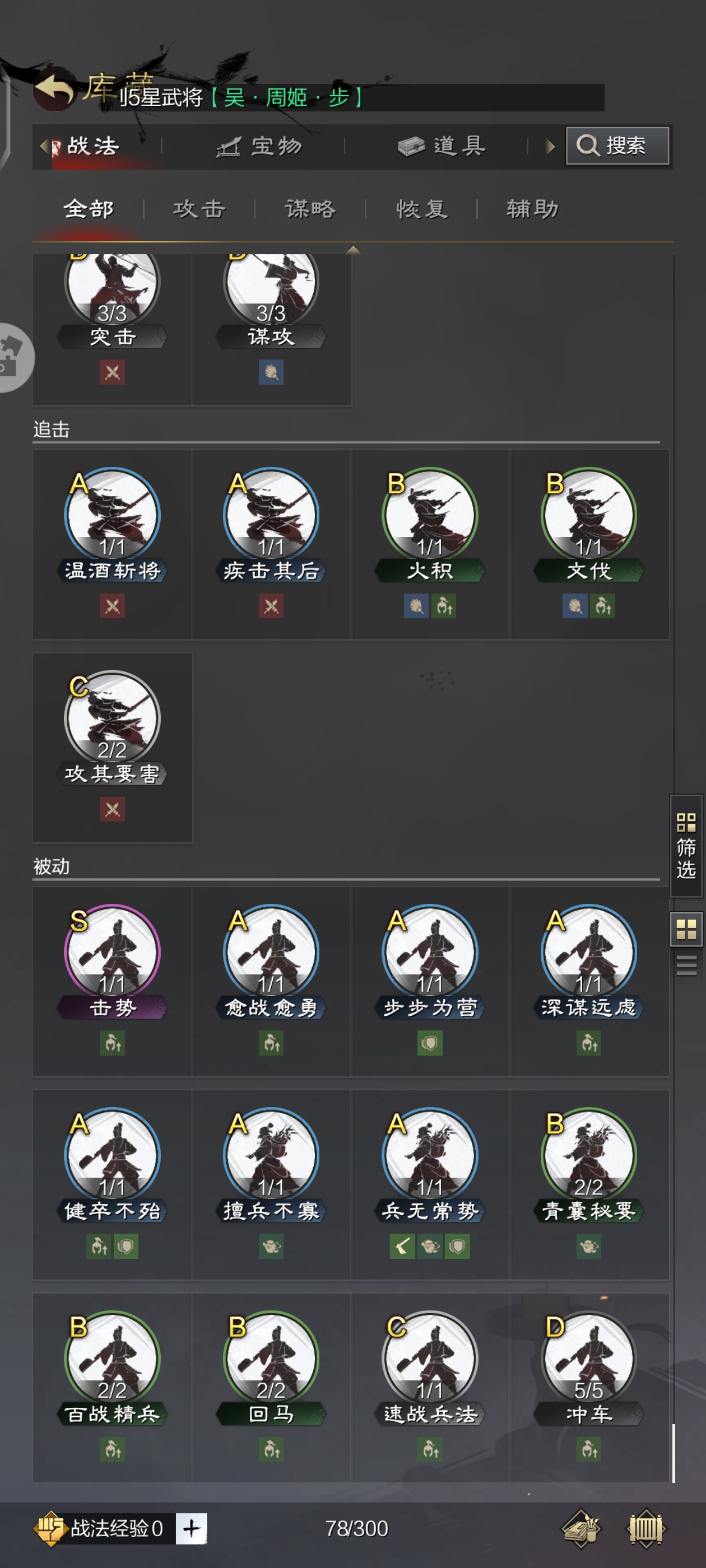
Task: Show next categories with right arrow
Action: pos(550,146)
